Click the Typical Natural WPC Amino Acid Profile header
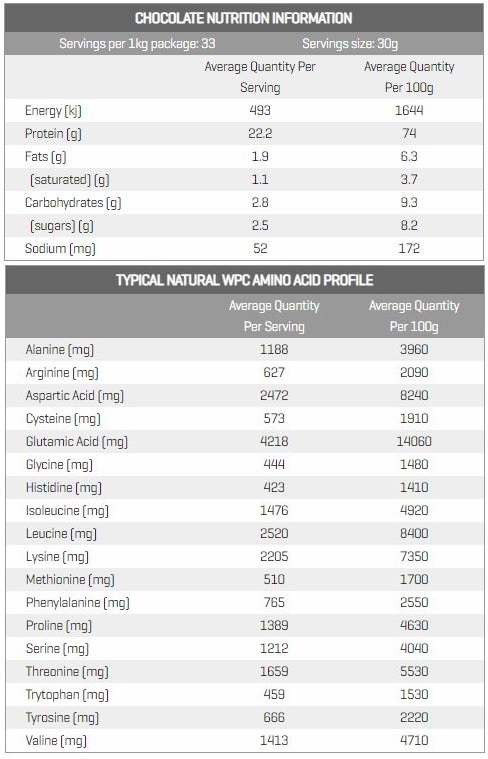Image resolution: width=488 pixels, height=759 pixels. pyautogui.click(x=244, y=280)
